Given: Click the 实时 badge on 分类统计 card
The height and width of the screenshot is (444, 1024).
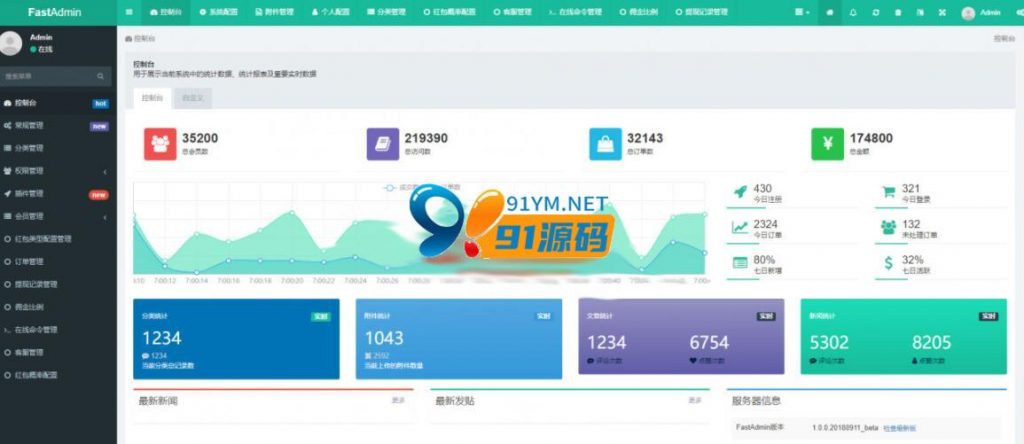Looking at the screenshot, I should tap(321, 317).
